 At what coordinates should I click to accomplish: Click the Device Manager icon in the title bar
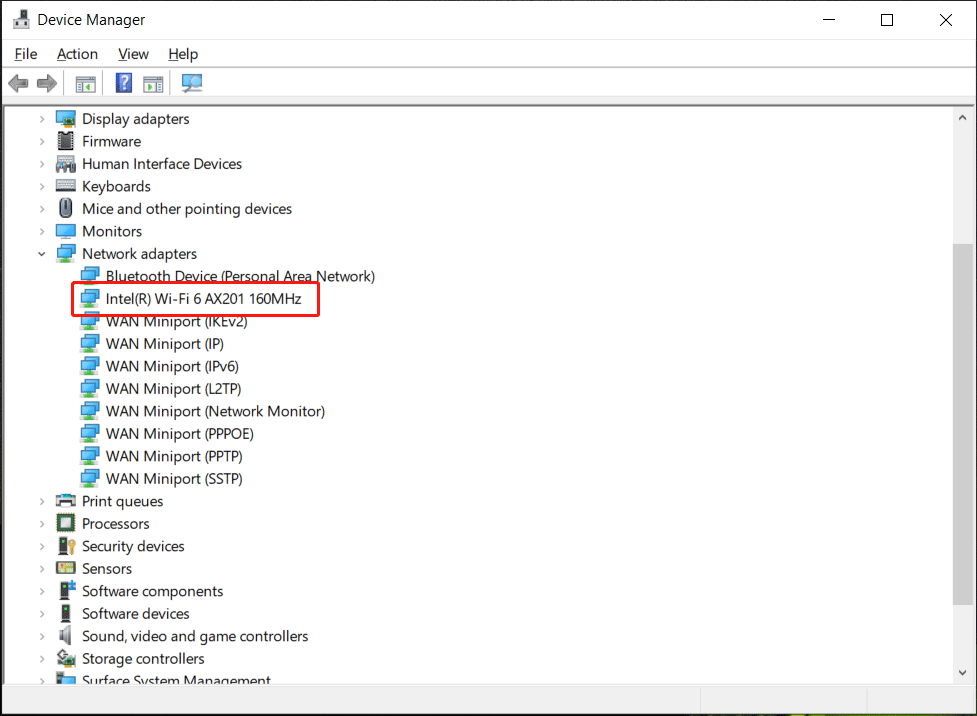[21, 18]
